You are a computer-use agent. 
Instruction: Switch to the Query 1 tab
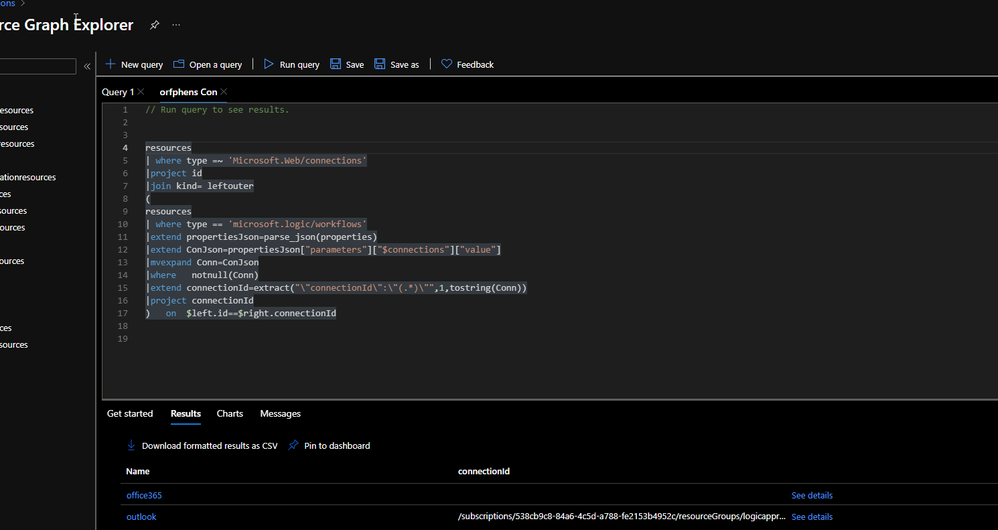pos(118,92)
